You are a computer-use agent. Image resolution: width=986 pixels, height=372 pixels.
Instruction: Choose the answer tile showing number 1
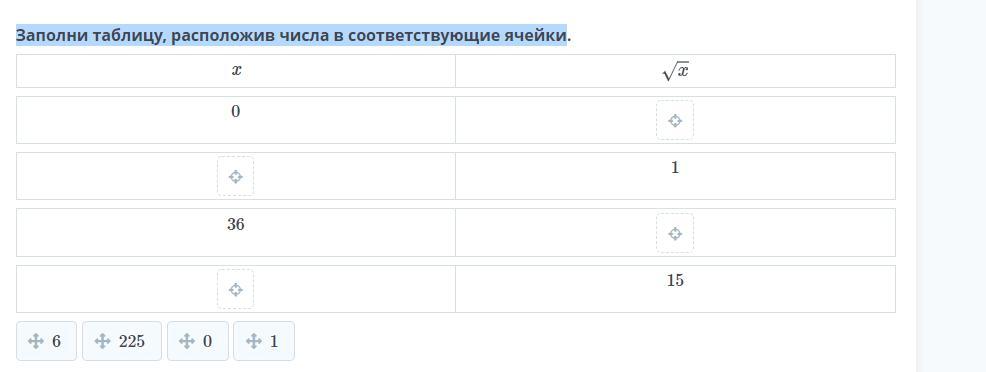tap(263, 341)
